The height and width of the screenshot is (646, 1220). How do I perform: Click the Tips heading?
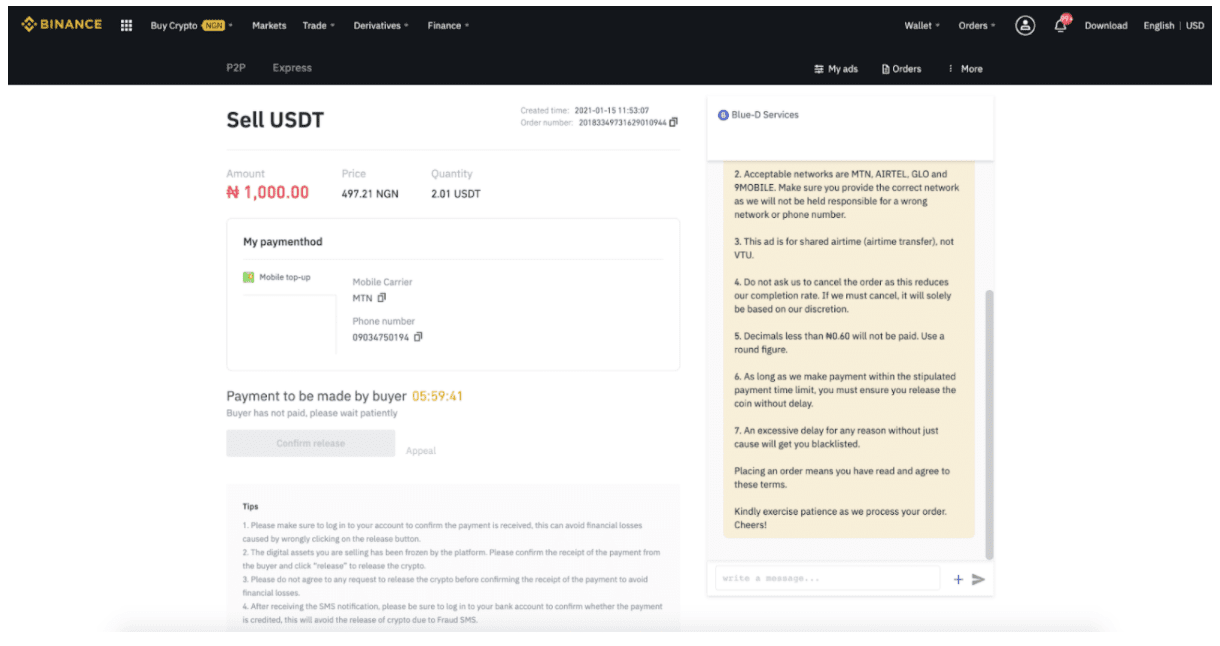click(250, 507)
